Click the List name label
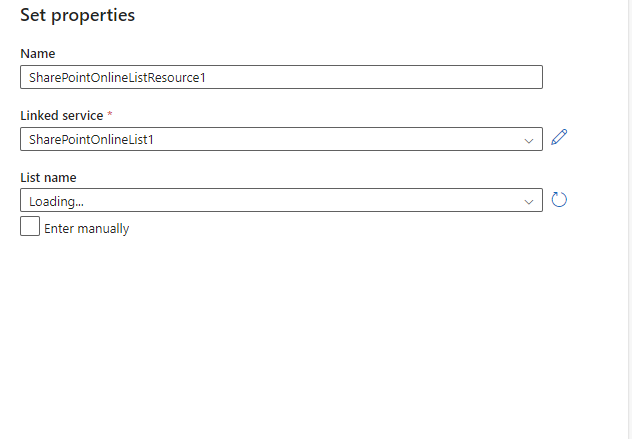 pyautogui.click(x=48, y=178)
